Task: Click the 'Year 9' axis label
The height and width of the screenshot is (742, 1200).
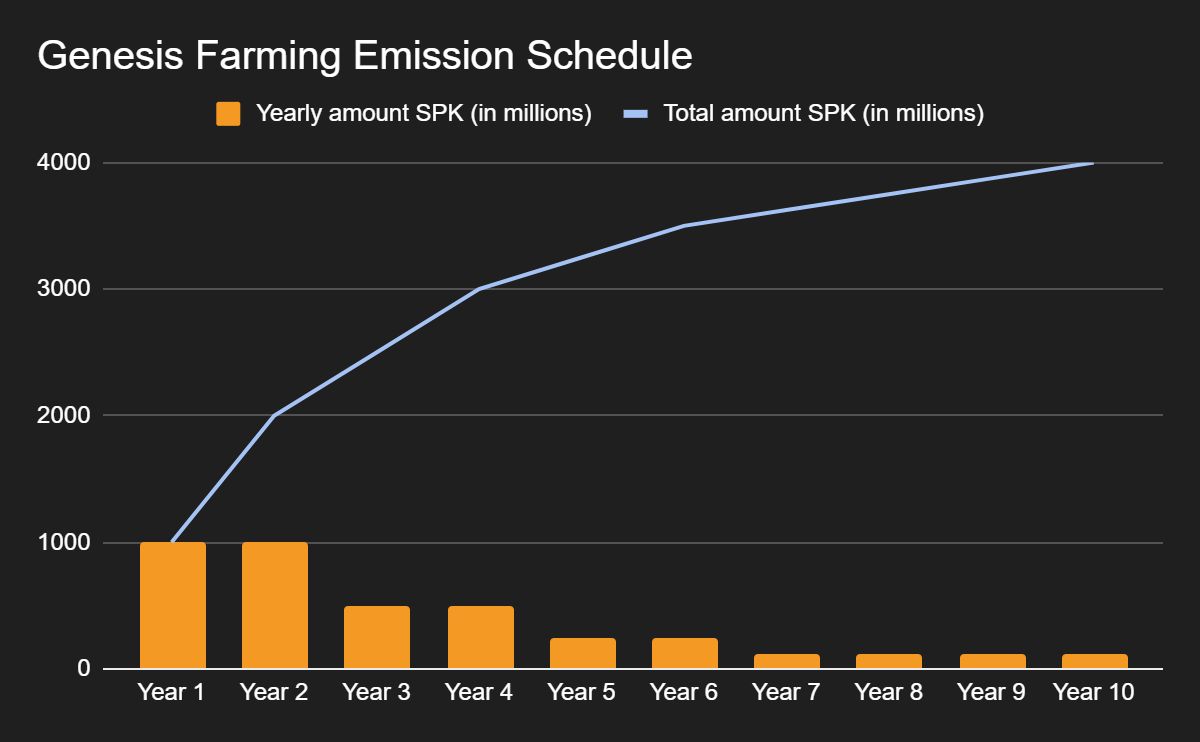Action: [991, 692]
